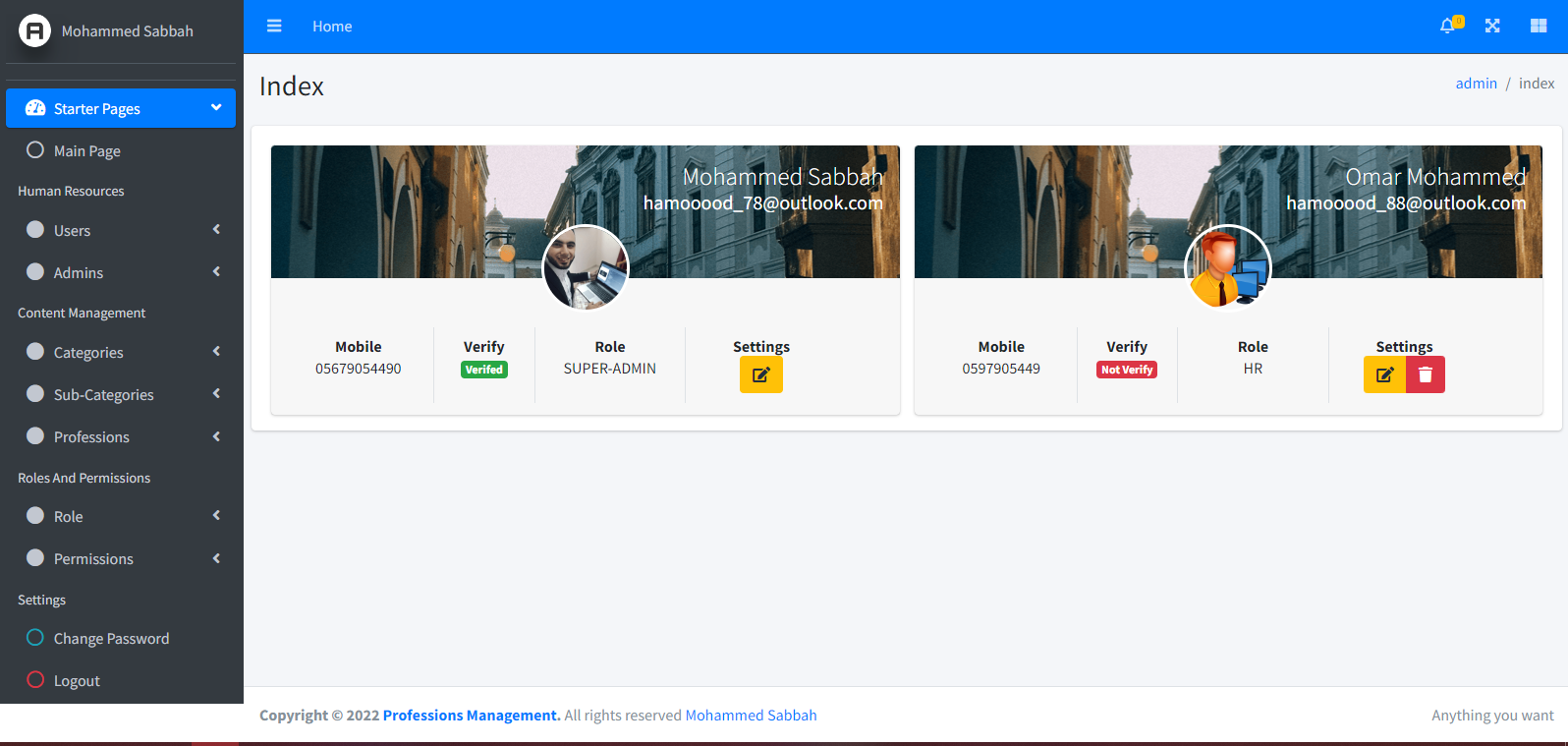The height and width of the screenshot is (746, 1568).
Task: Open the Professions Management footer link
Action: tap(471, 716)
